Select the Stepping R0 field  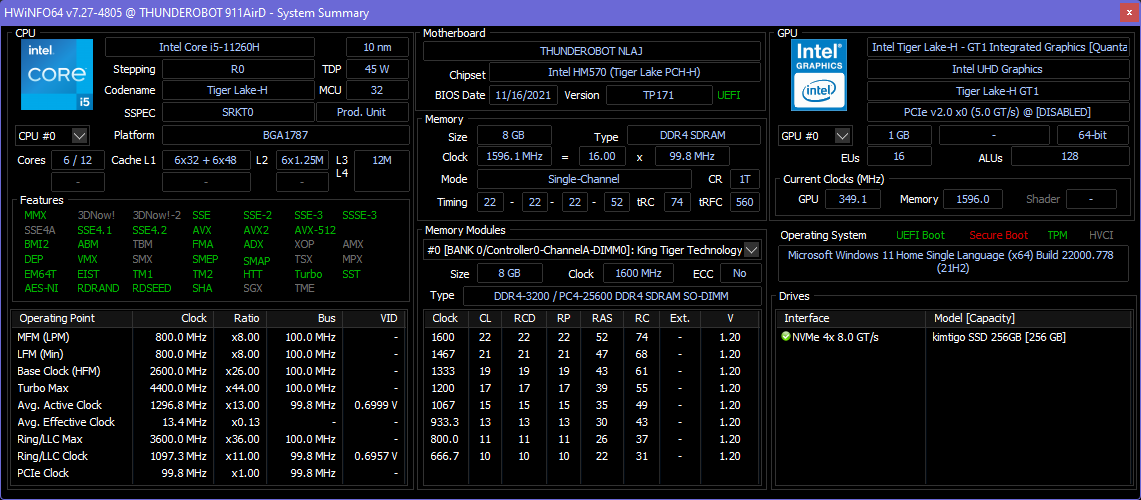click(237, 69)
